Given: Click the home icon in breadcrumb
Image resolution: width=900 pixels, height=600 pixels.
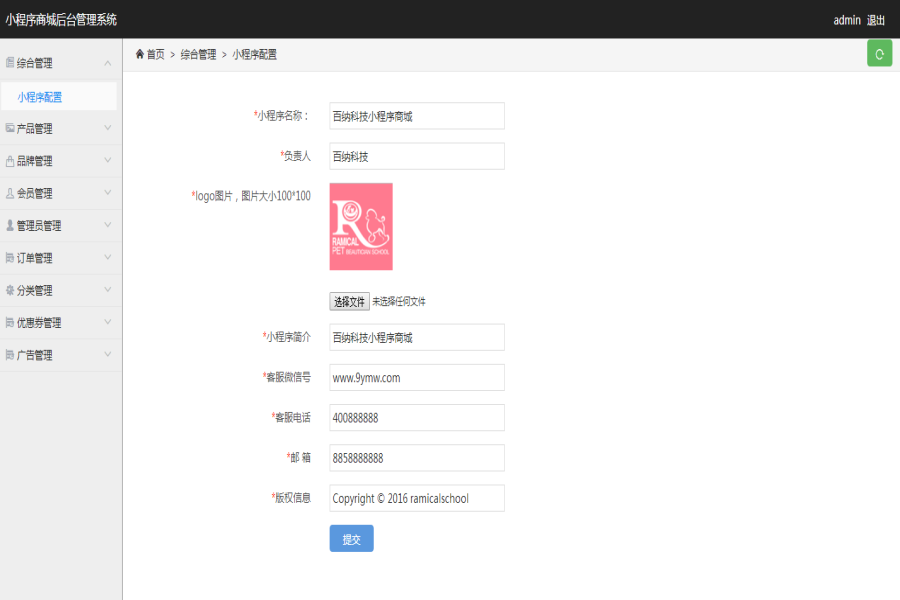Looking at the screenshot, I should (x=139, y=54).
